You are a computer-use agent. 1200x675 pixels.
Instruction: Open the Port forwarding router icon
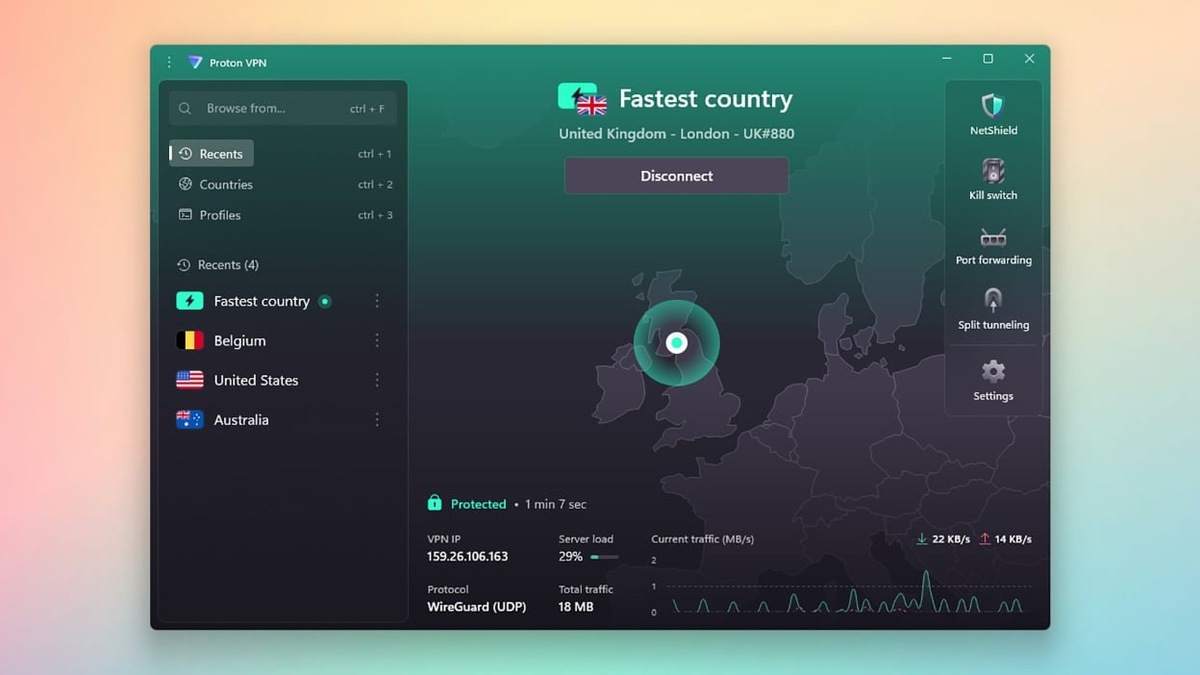(x=993, y=237)
